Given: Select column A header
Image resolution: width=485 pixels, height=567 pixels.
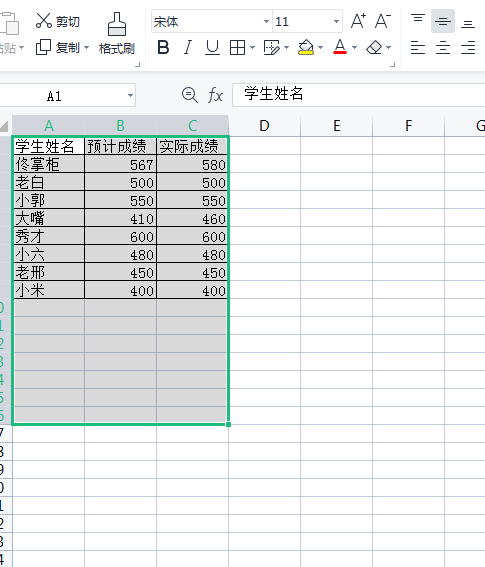Looking at the screenshot, I should click(x=48, y=126).
